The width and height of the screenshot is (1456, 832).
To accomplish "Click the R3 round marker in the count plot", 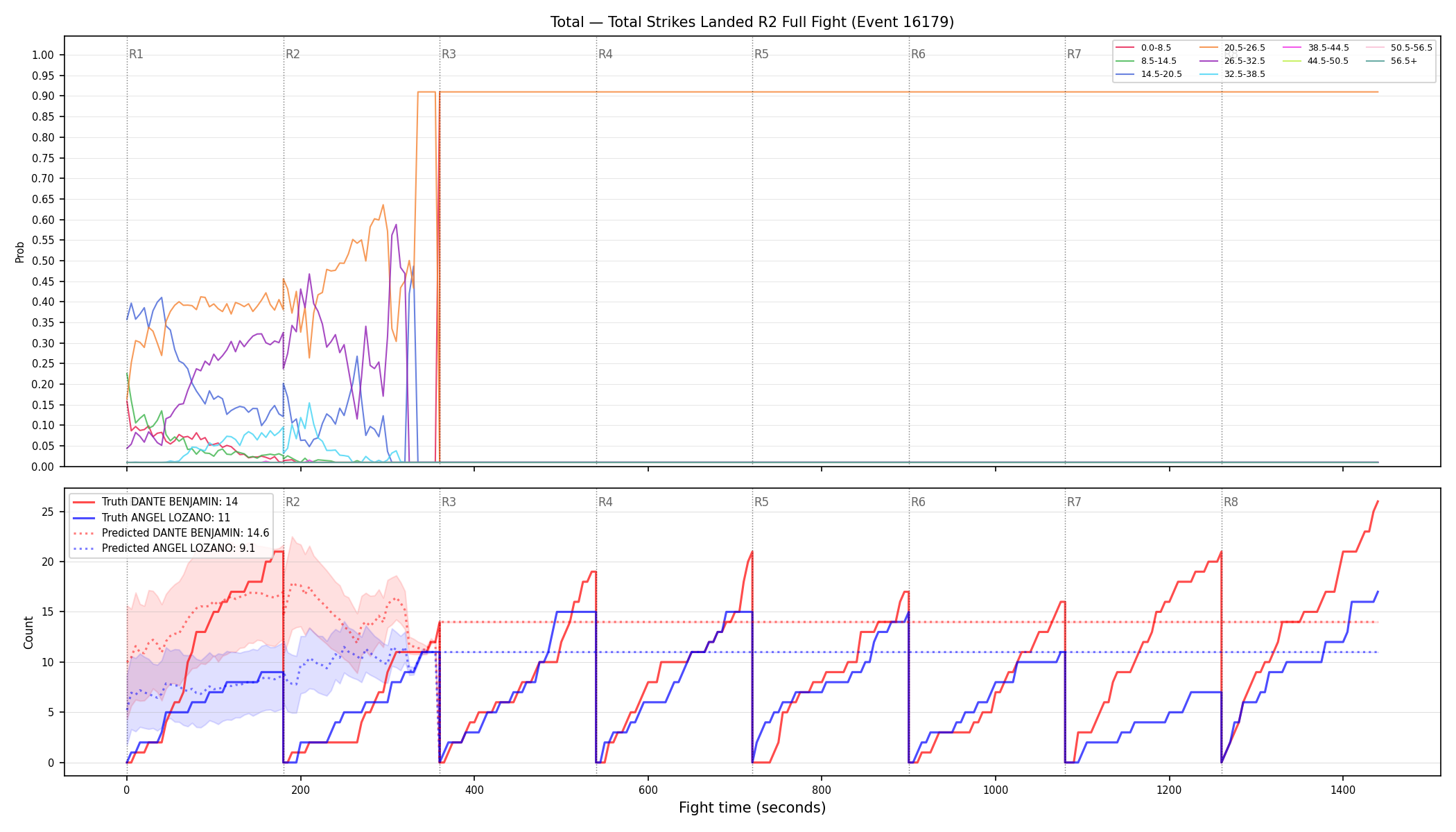I will click(449, 502).
